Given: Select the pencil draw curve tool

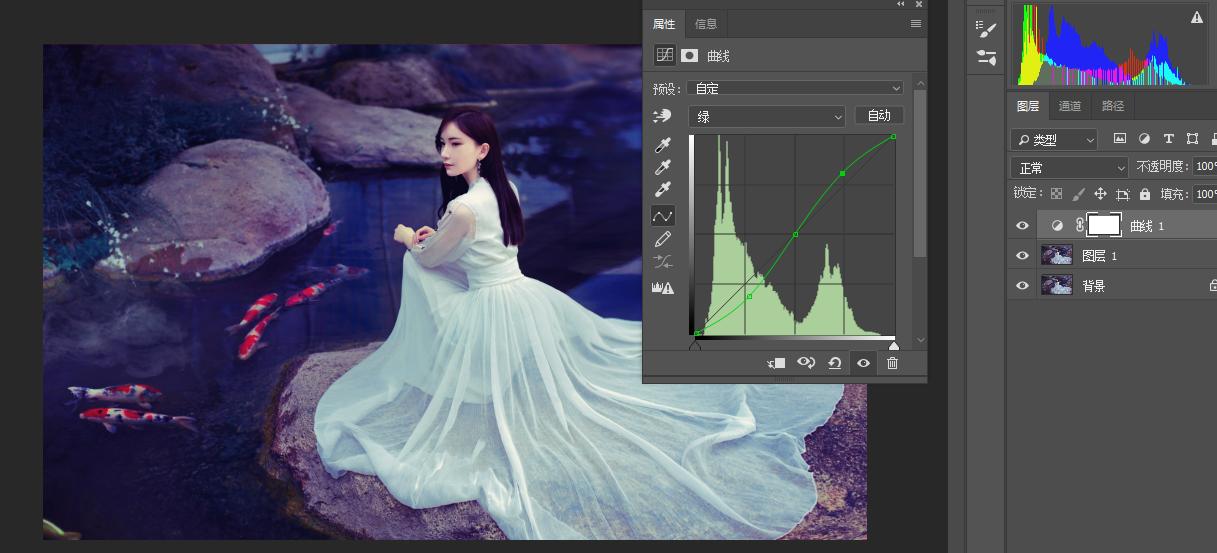Looking at the screenshot, I should [x=662, y=239].
